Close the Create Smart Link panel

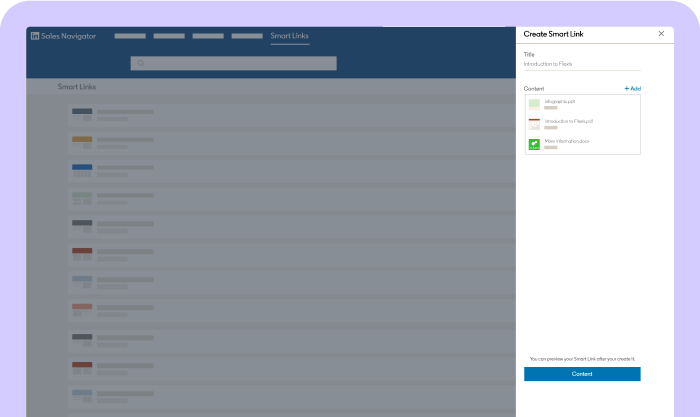[x=661, y=34]
